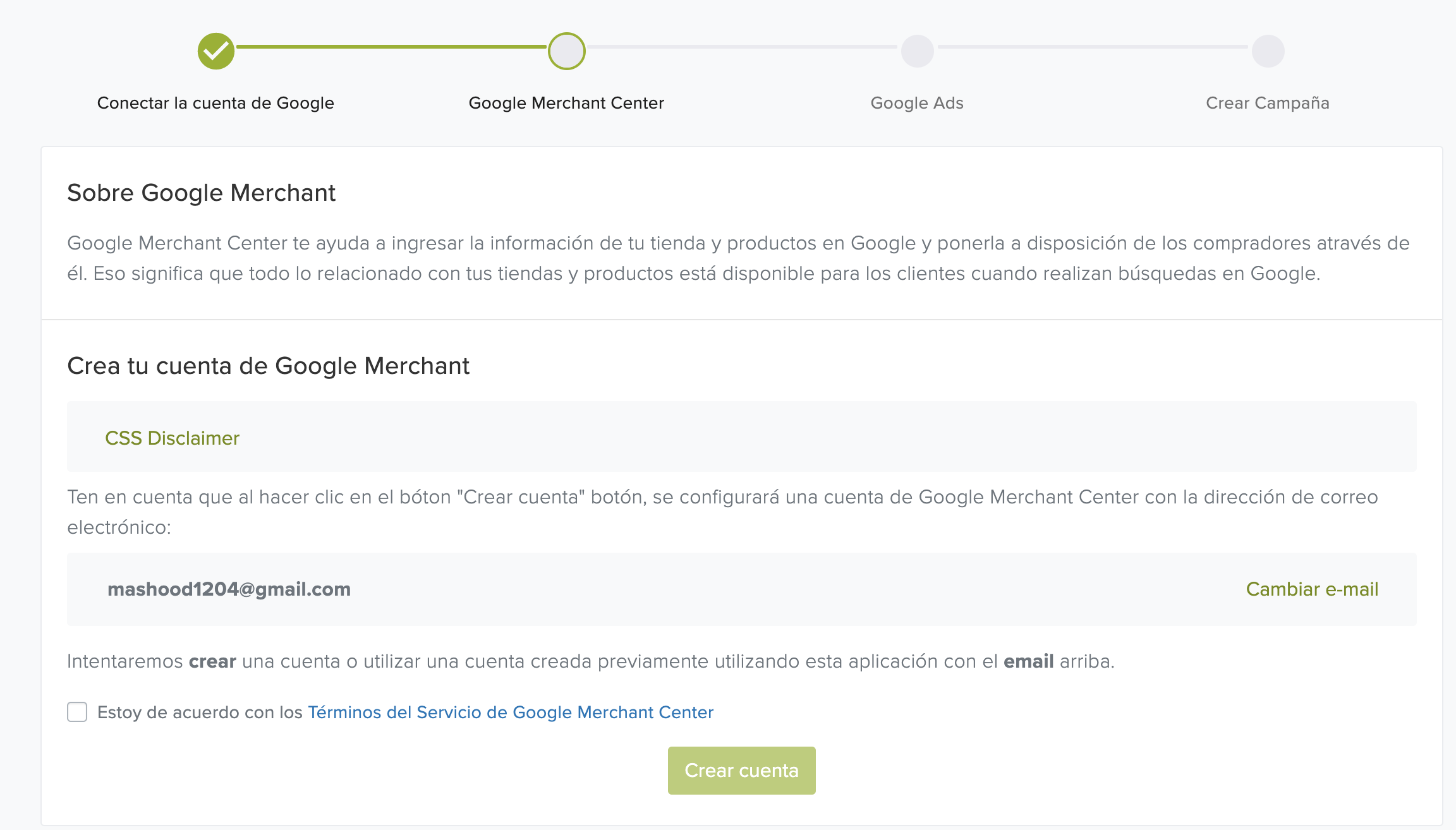Select the 'Google Merchant Center' step label
Screen dimensions: 1456x830
click(x=566, y=103)
